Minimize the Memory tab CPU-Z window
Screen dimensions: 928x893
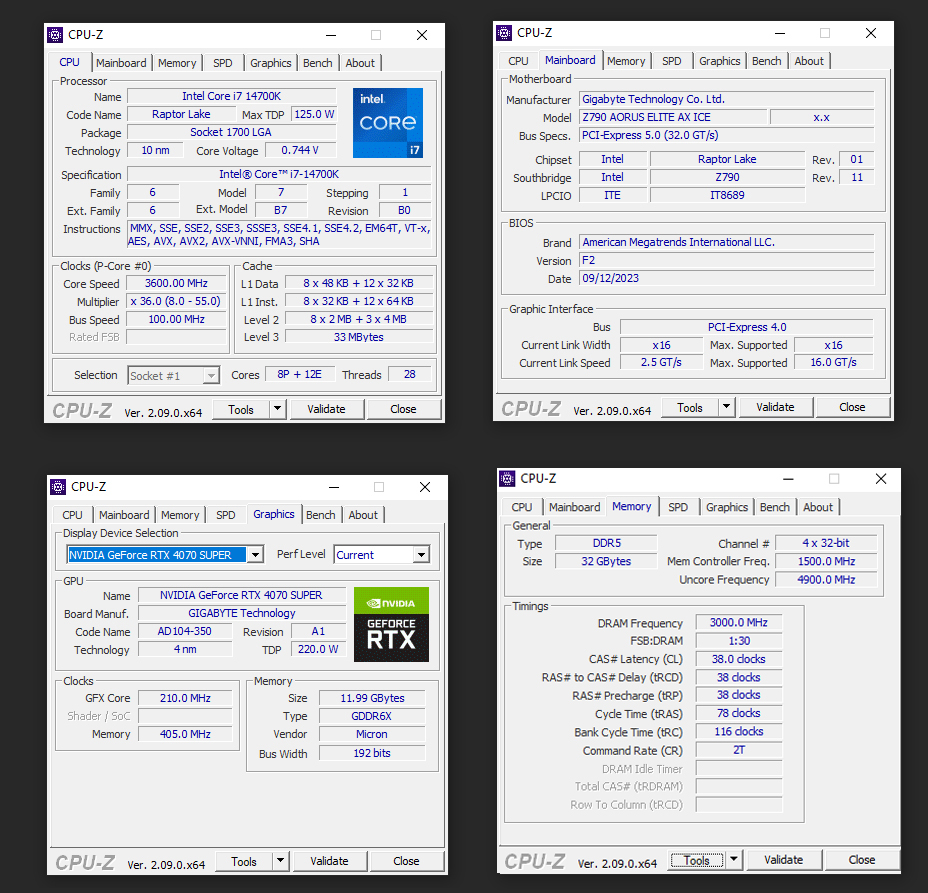click(788, 479)
